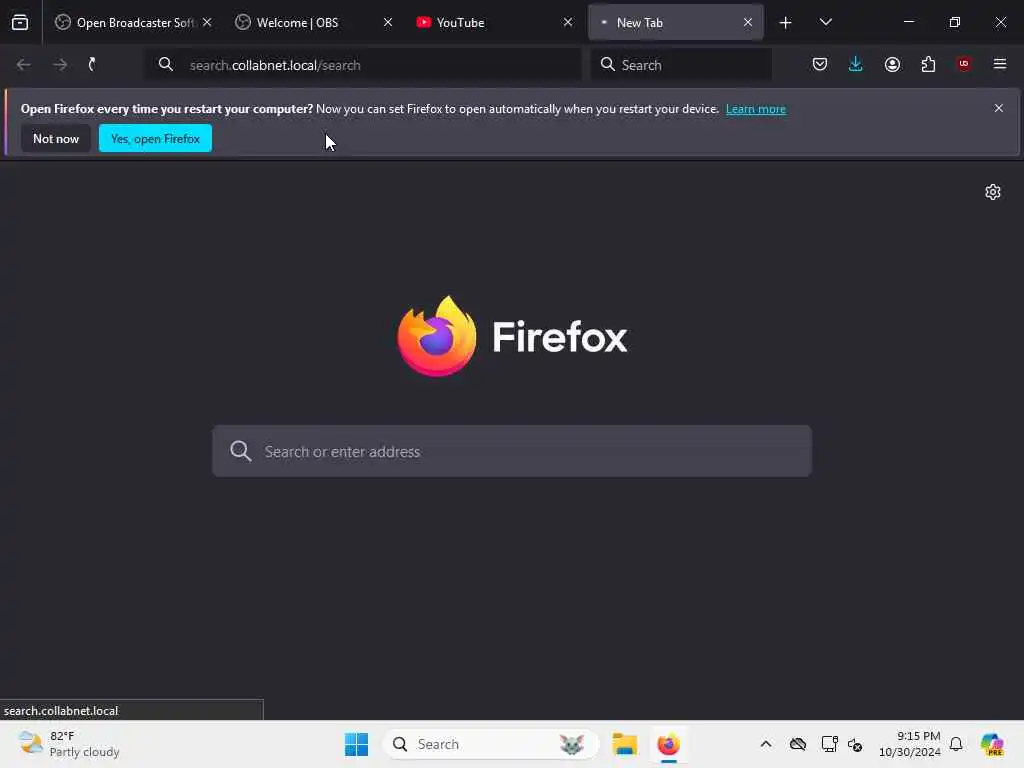Image resolution: width=1024 pixels, height=768 pixels.
Task: Open the Windows Start menu
Action: tap(357, 744)
